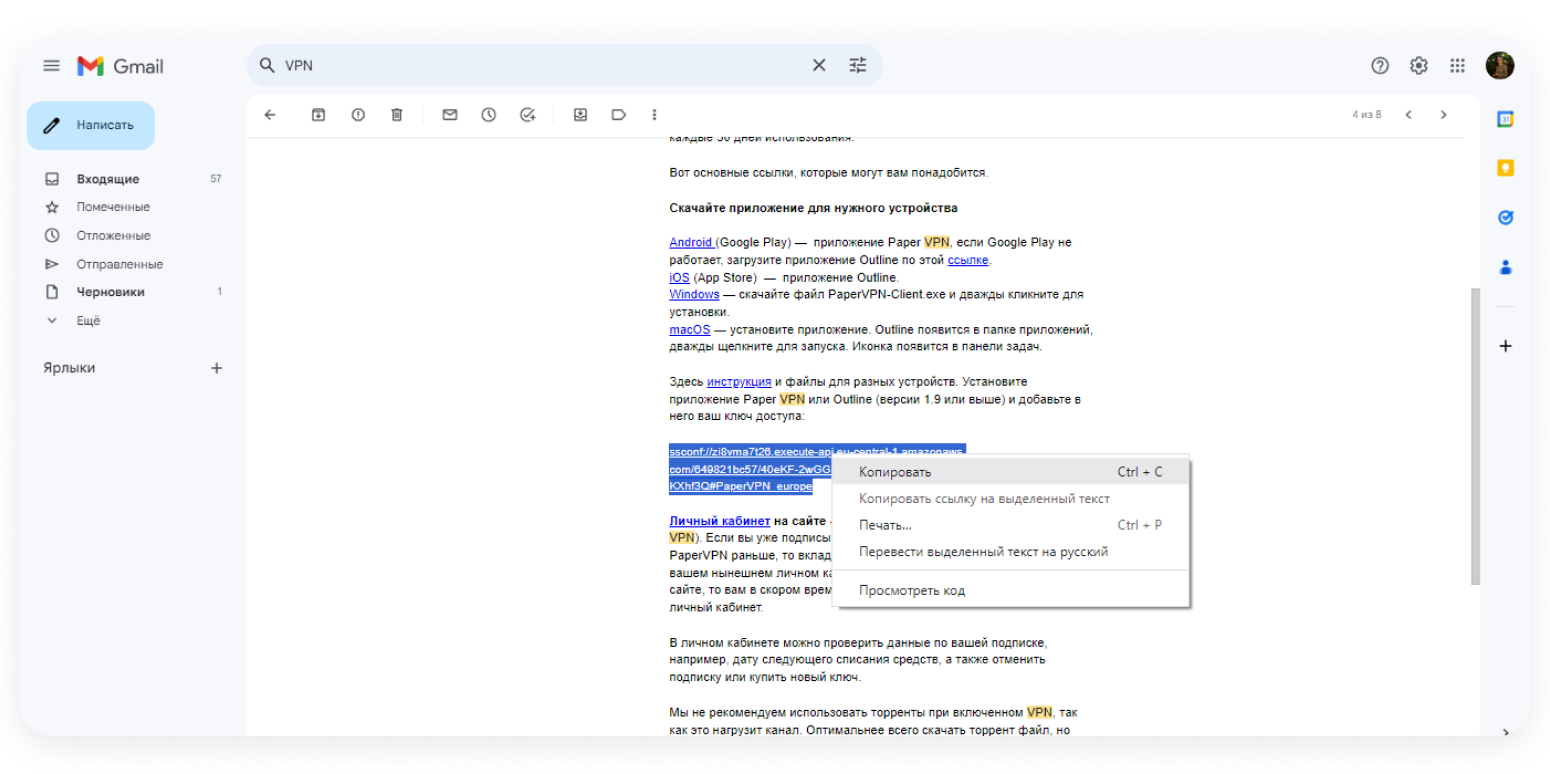This screenshot has height=774, width=1550.
Task: Click the VPN search input field
Action: 540,66
